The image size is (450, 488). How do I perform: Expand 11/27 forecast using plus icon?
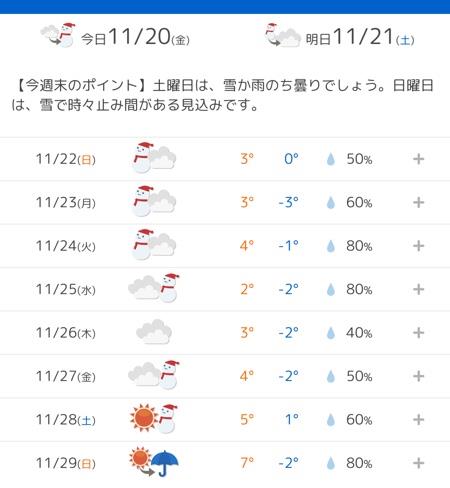pos(418,376)
